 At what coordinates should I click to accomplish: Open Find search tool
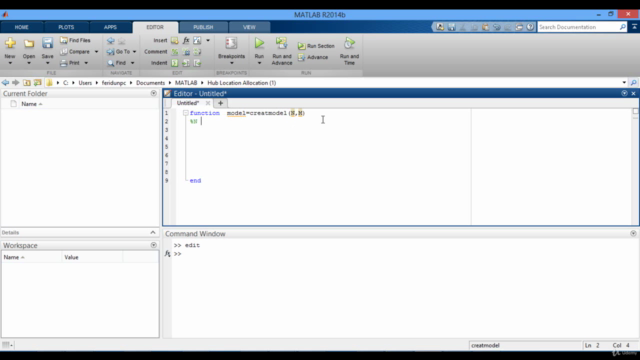coord(116,63)
